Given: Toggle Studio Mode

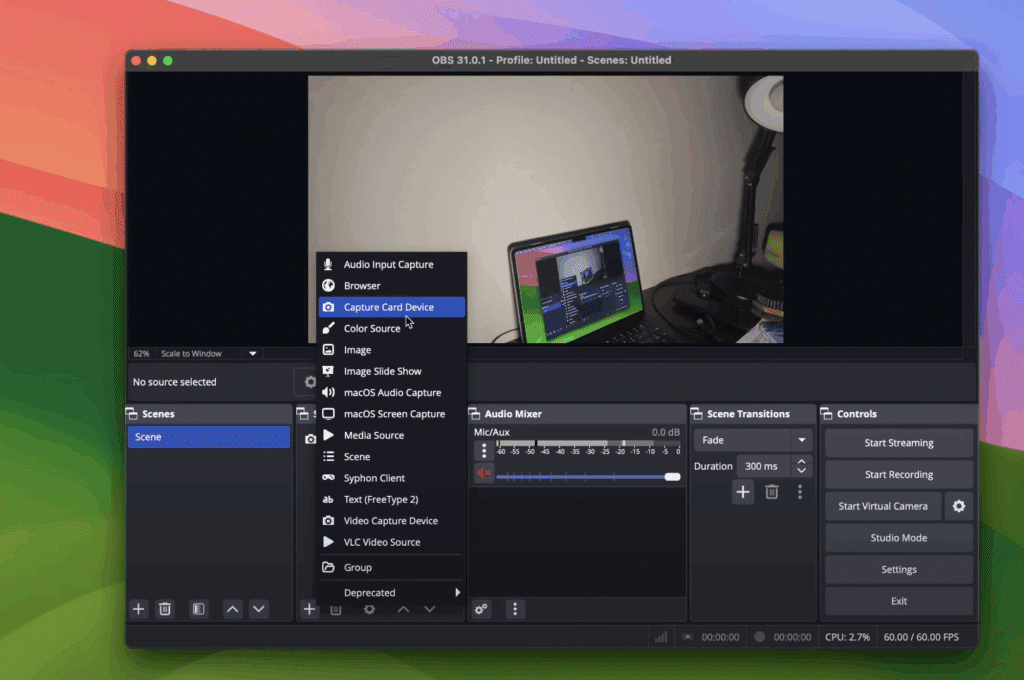Looking at the screenshot, I should point(898,538).
